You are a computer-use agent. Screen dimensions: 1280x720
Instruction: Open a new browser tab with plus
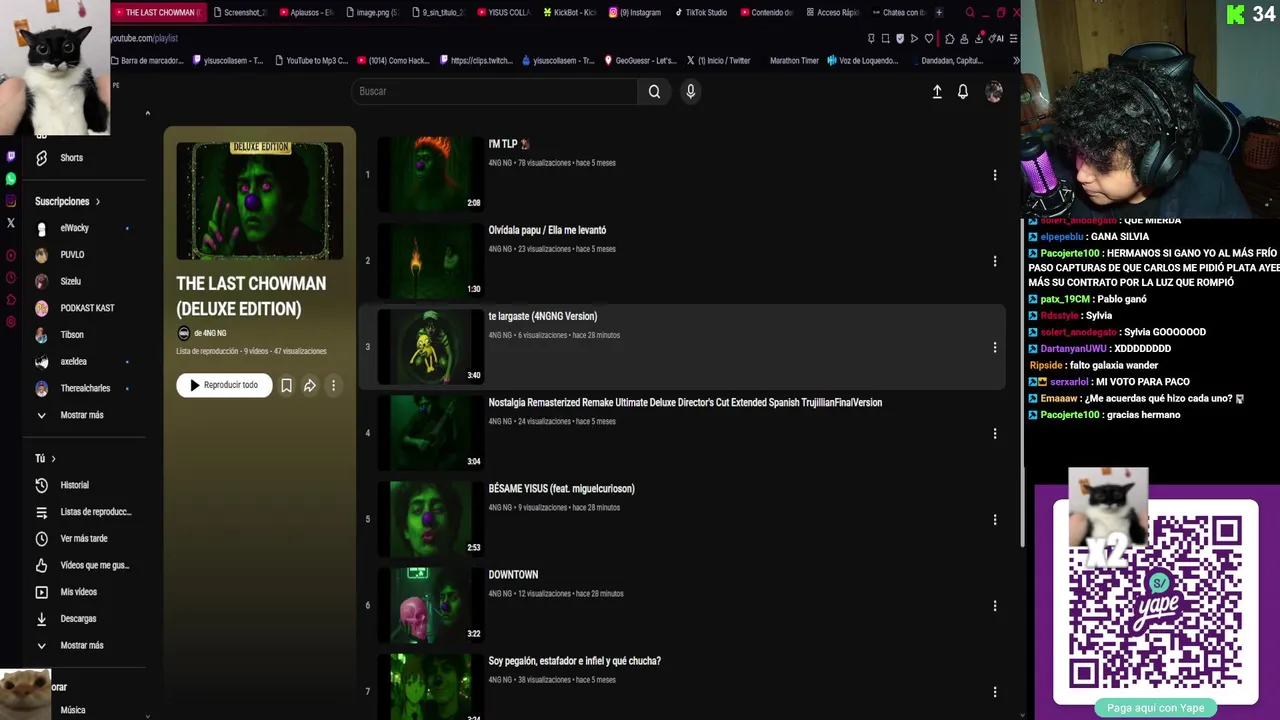click(x=938, y=12)
